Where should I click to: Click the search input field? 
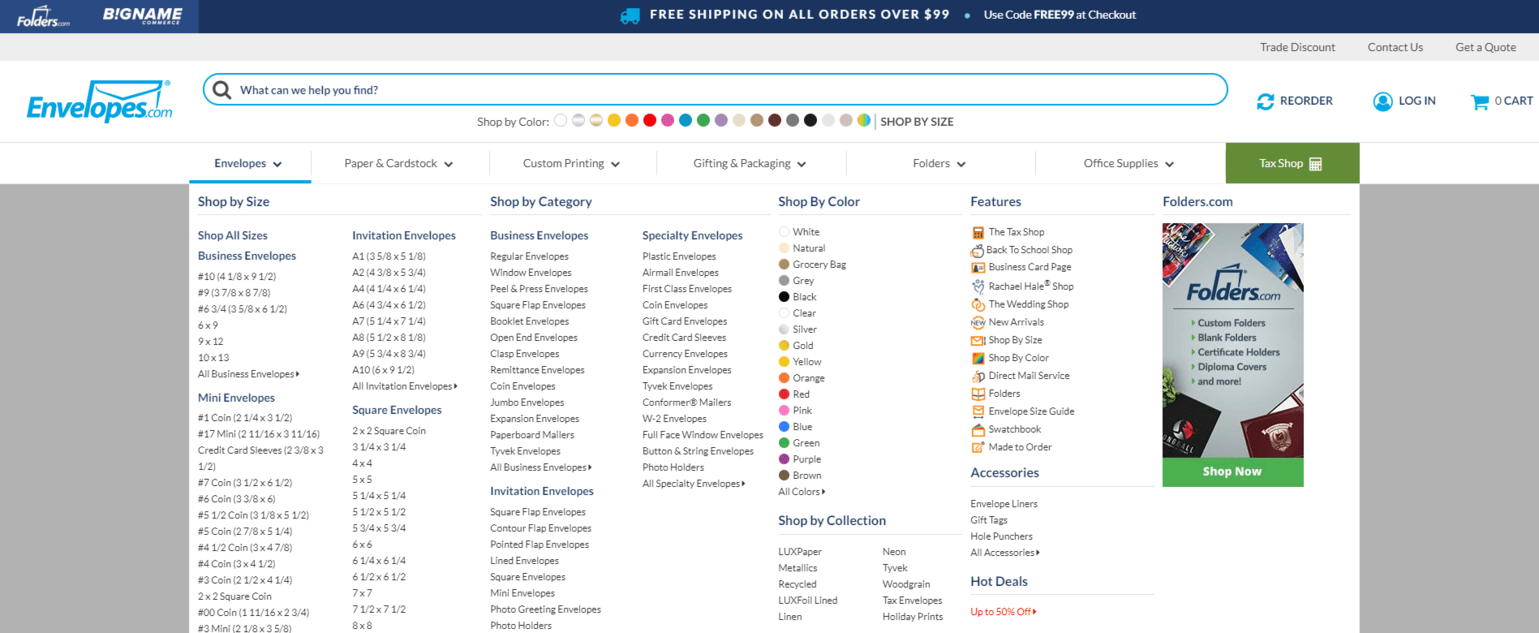coord(720,90)
